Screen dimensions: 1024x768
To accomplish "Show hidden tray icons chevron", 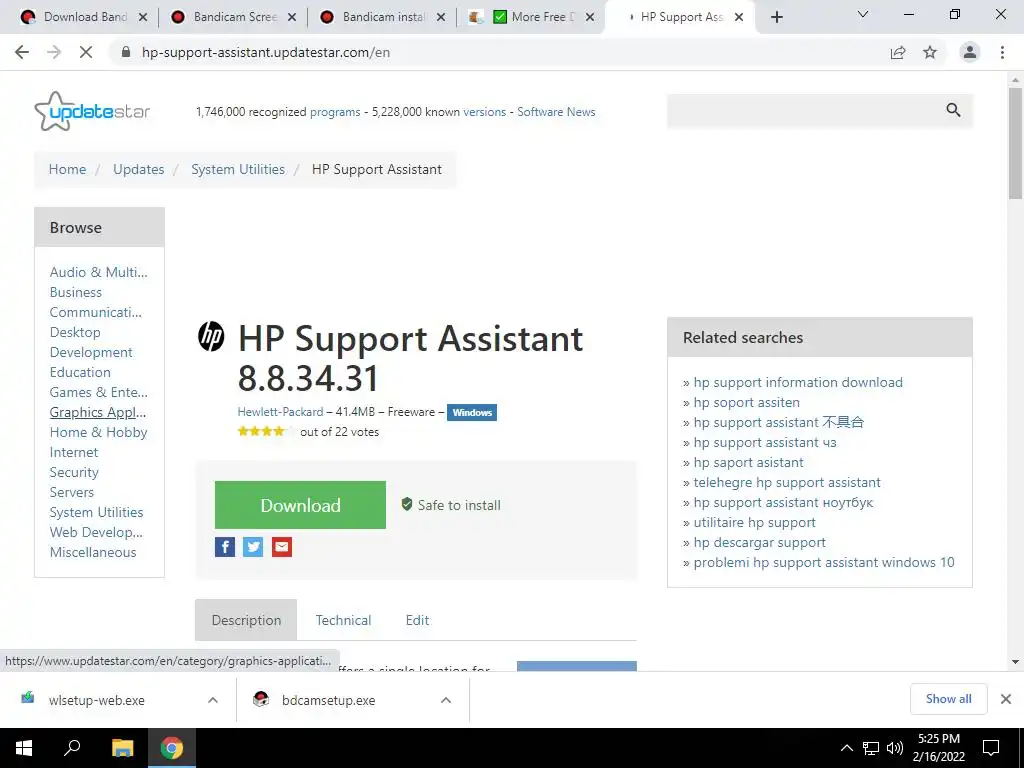I will point(846,748).
